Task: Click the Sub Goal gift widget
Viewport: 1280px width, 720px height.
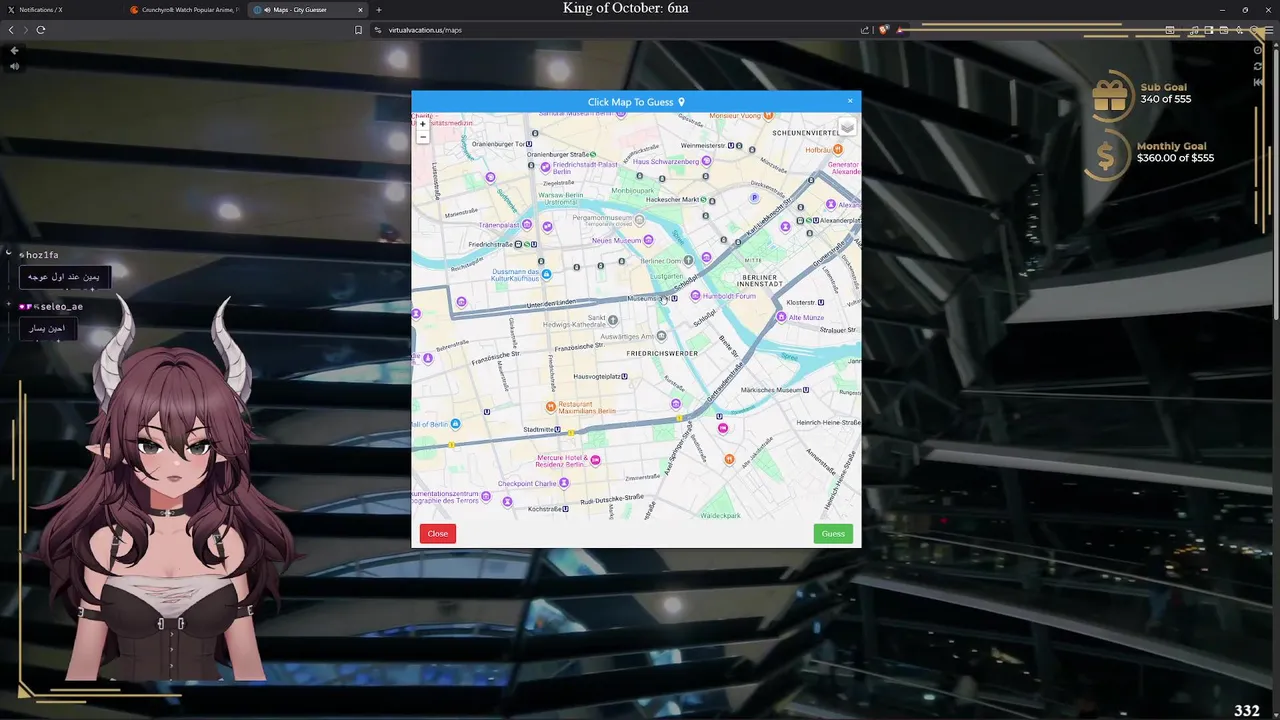Action: pyautogui.click(x=1141, y=96)
